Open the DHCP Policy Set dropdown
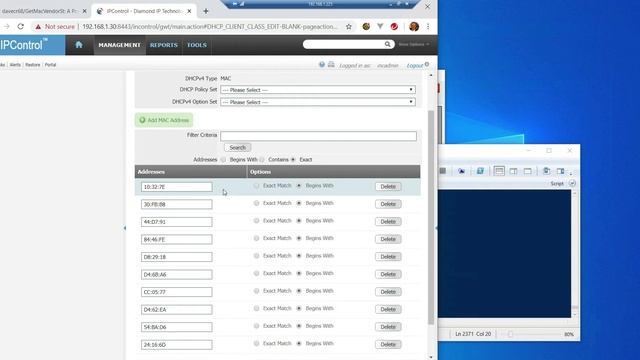This screenshot has height=360, width=640. tap(318, 89)
